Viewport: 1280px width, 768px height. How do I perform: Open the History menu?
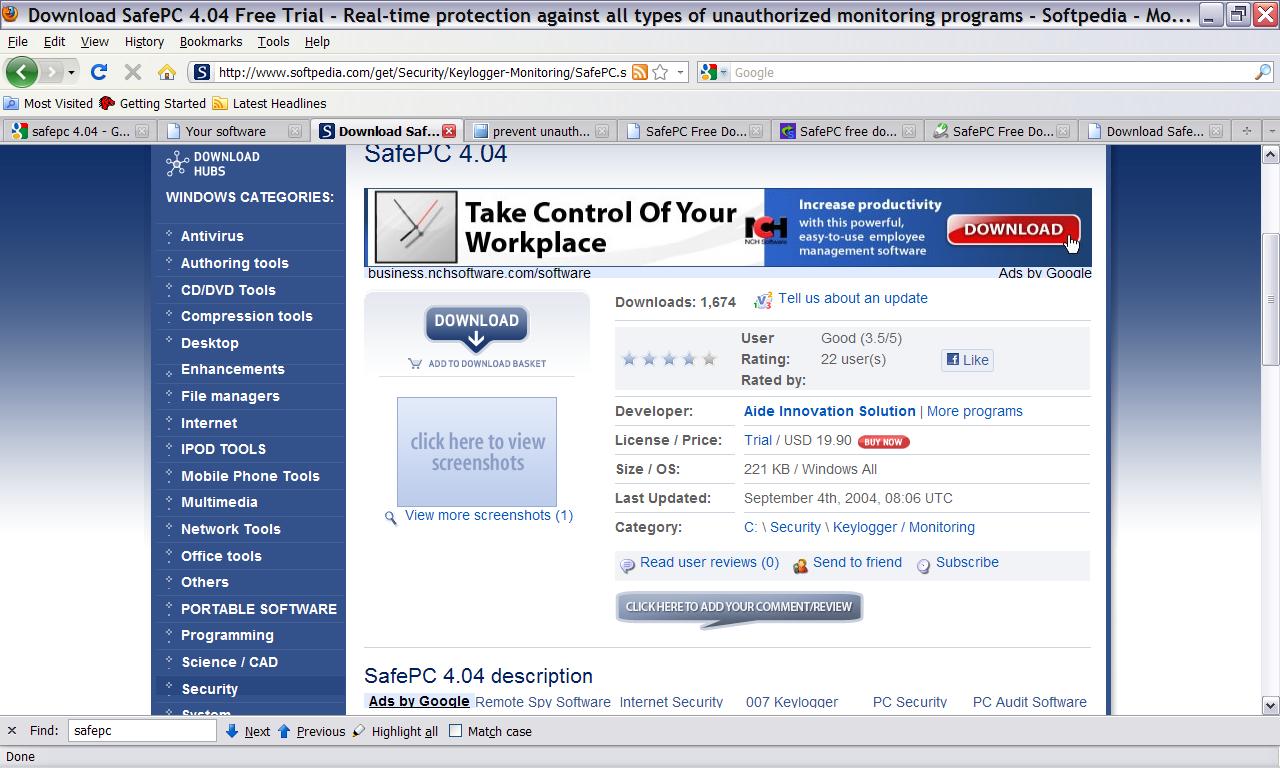[x=144, y=41]
